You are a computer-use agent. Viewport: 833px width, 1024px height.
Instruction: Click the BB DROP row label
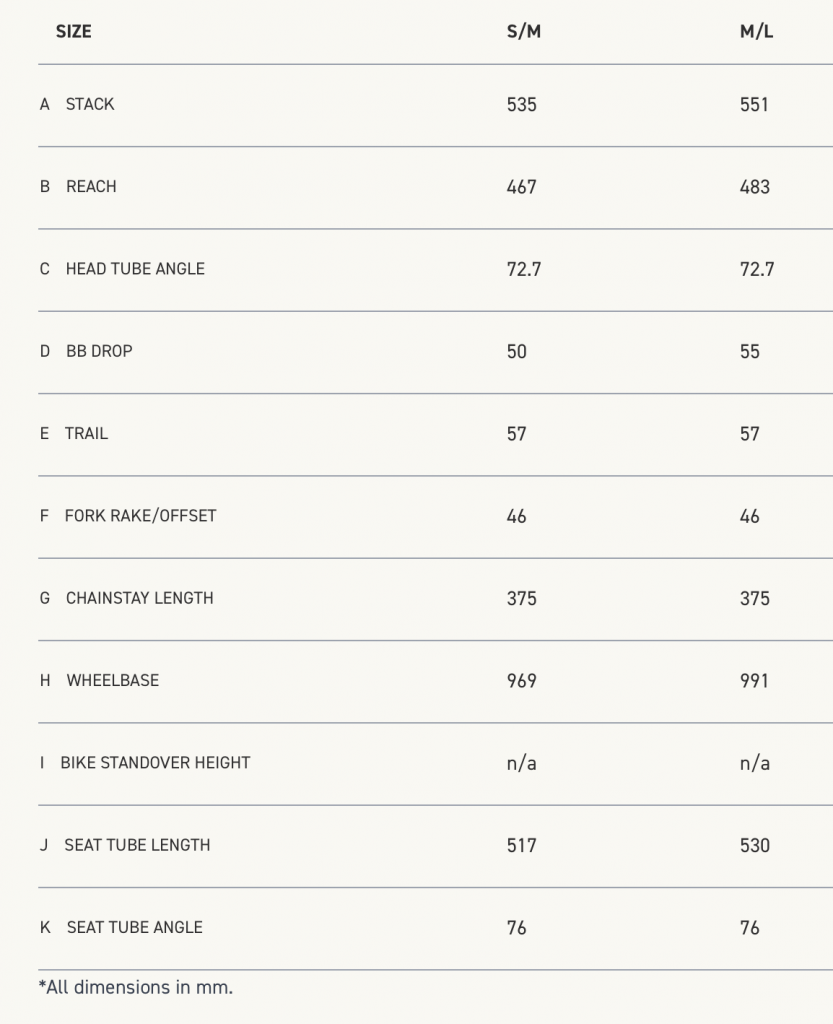coord(99,351)
